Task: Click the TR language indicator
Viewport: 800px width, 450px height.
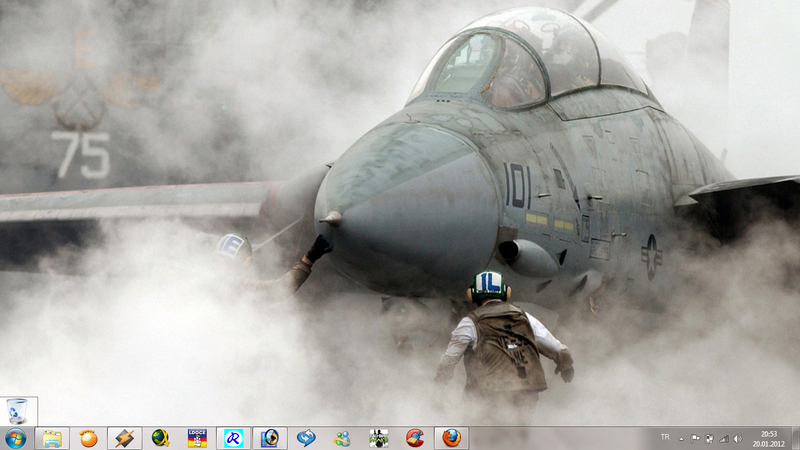Action: click(x=665, y=437)
